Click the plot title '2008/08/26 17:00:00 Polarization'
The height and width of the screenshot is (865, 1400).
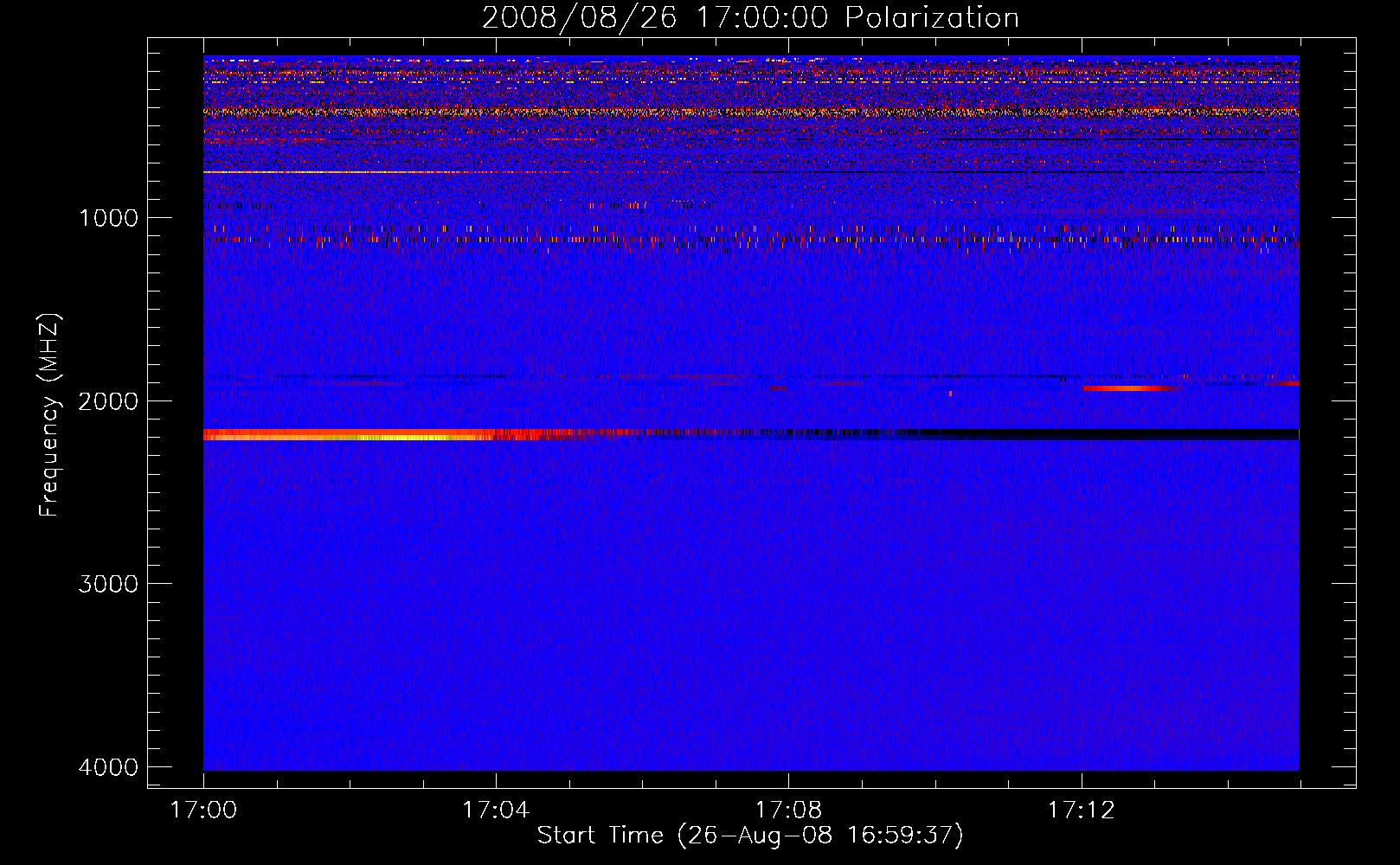coord(750,17)
